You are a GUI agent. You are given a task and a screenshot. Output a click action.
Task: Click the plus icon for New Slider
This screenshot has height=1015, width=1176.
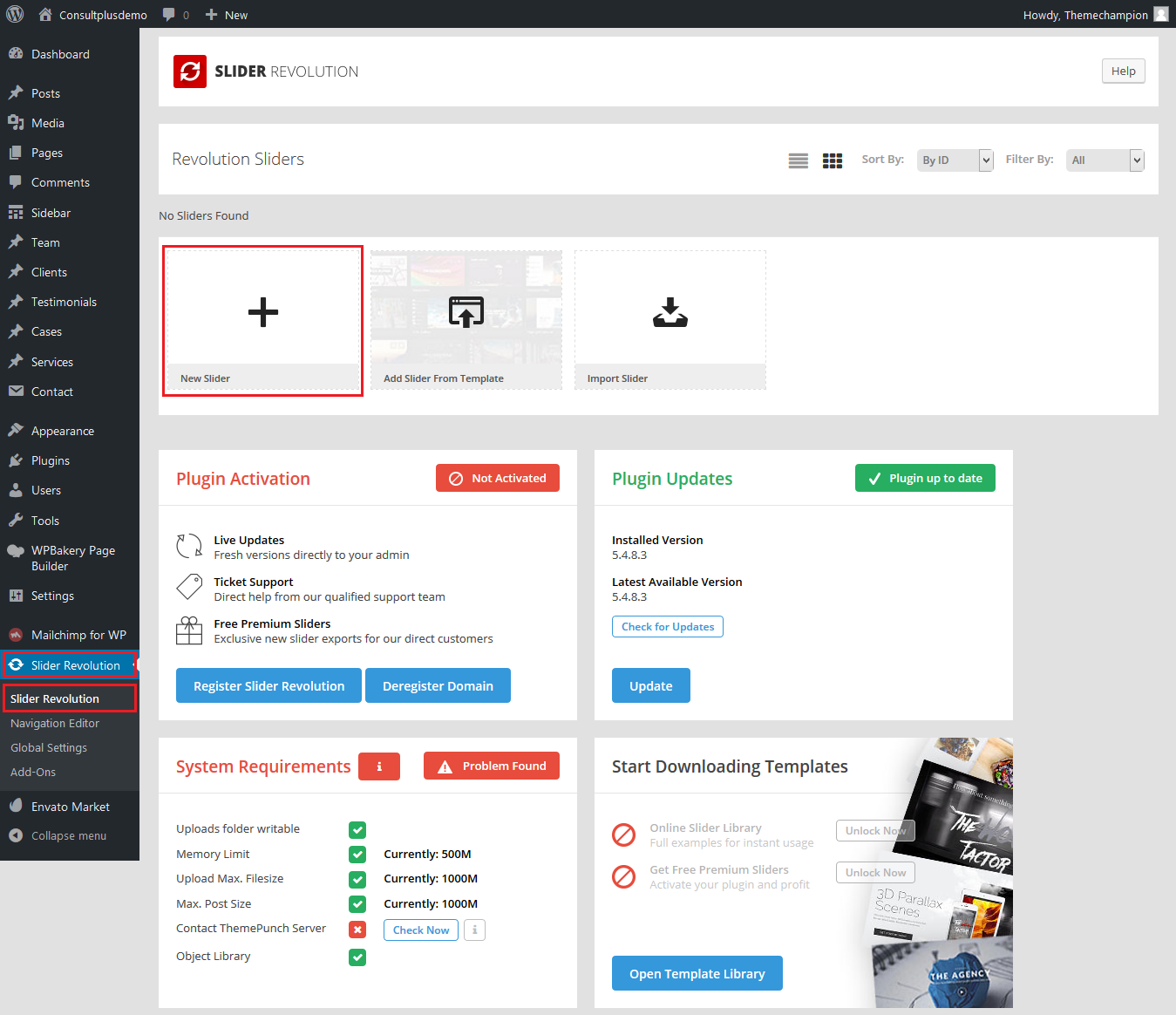point(262,312)
